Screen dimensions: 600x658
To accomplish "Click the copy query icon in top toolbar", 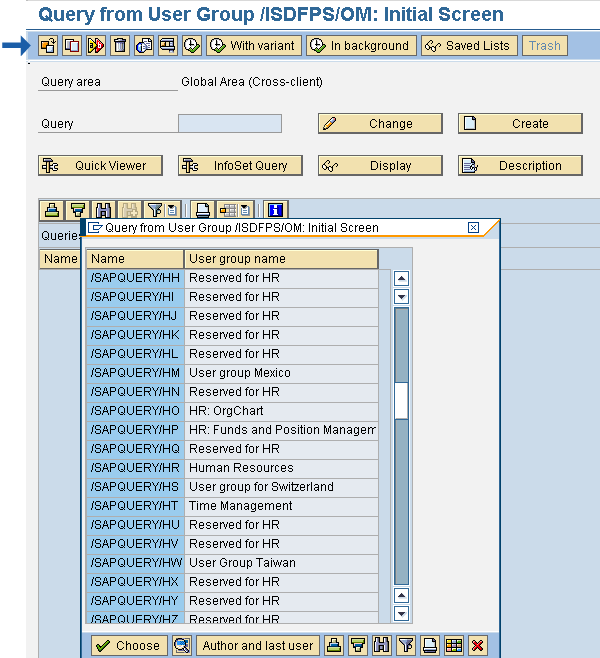I will [x=72, y=46].
